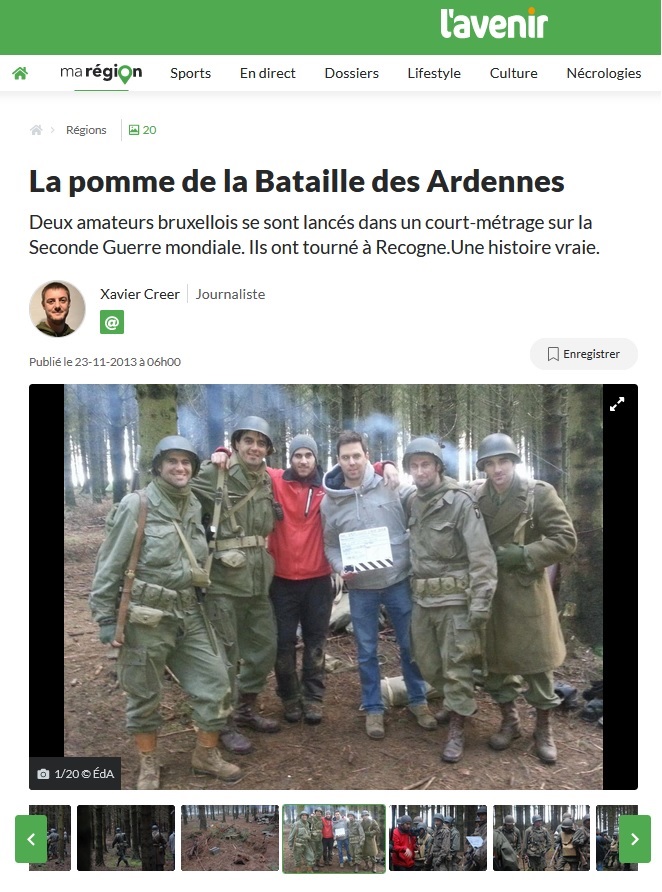Screen dimensions: 662x892
Task: Show previous thumbnails with left arrow
Action: point(31,839)
